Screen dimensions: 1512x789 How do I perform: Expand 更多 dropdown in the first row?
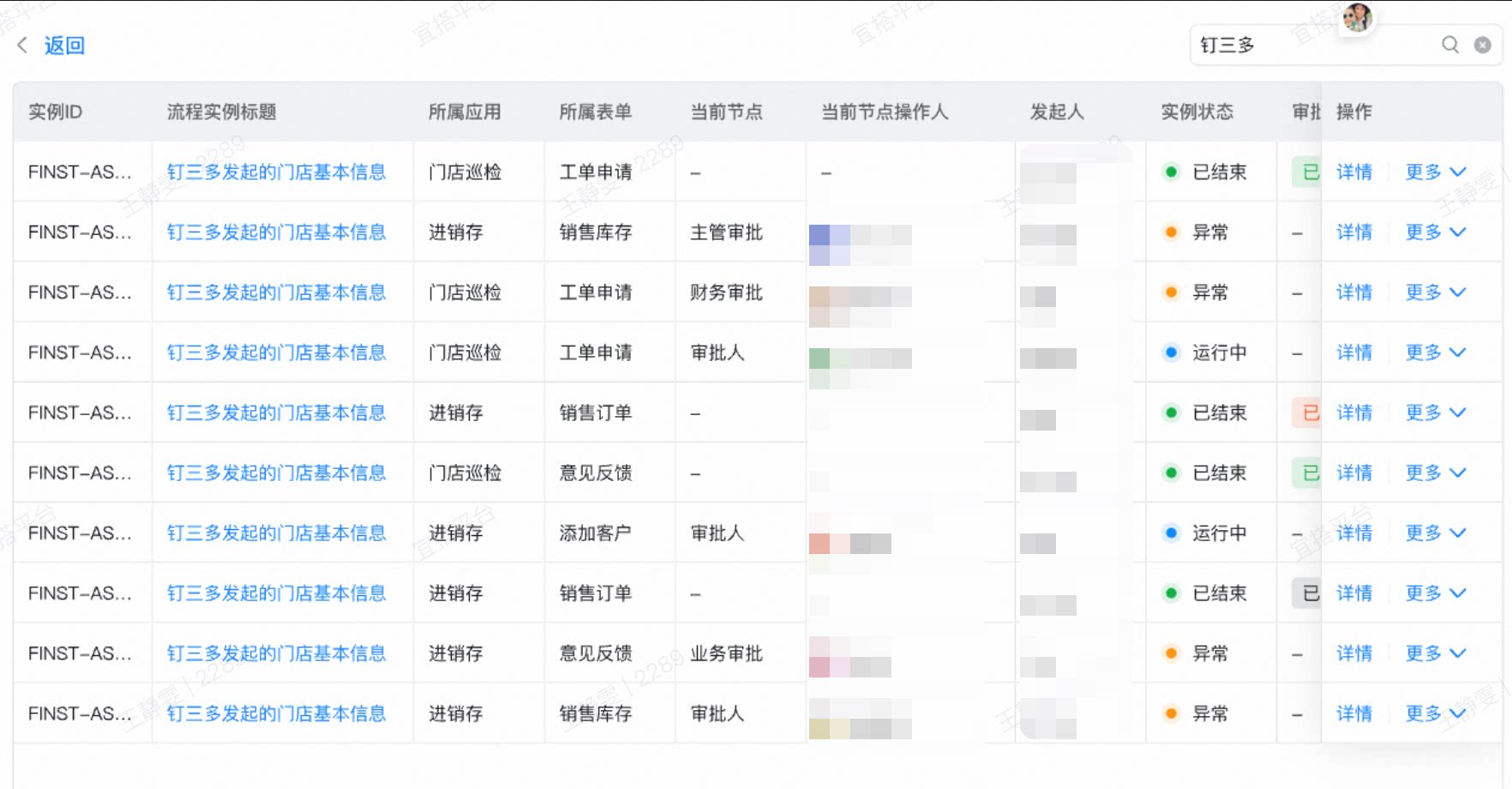(x=1436, y=172)
